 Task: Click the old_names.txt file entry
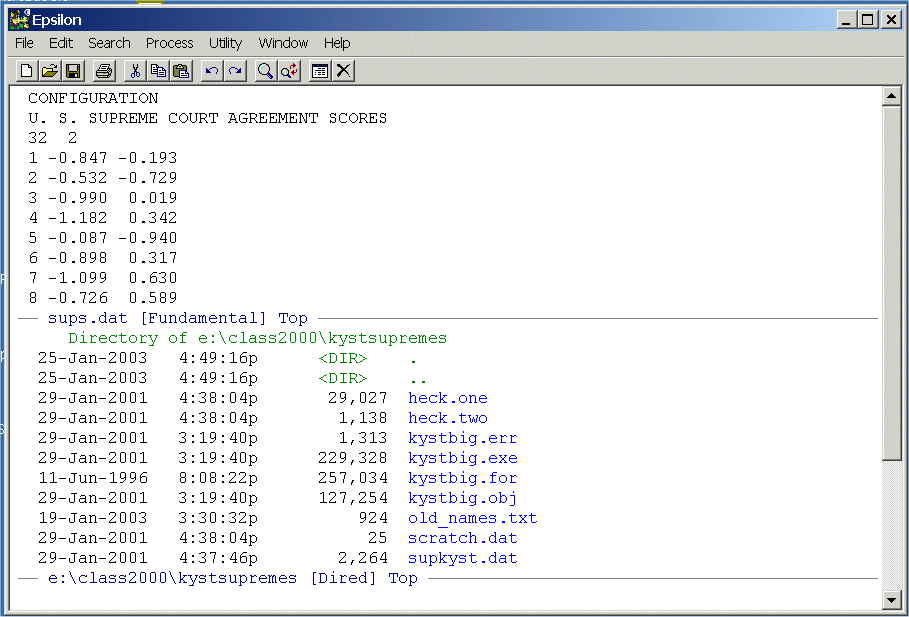(472, 518)
